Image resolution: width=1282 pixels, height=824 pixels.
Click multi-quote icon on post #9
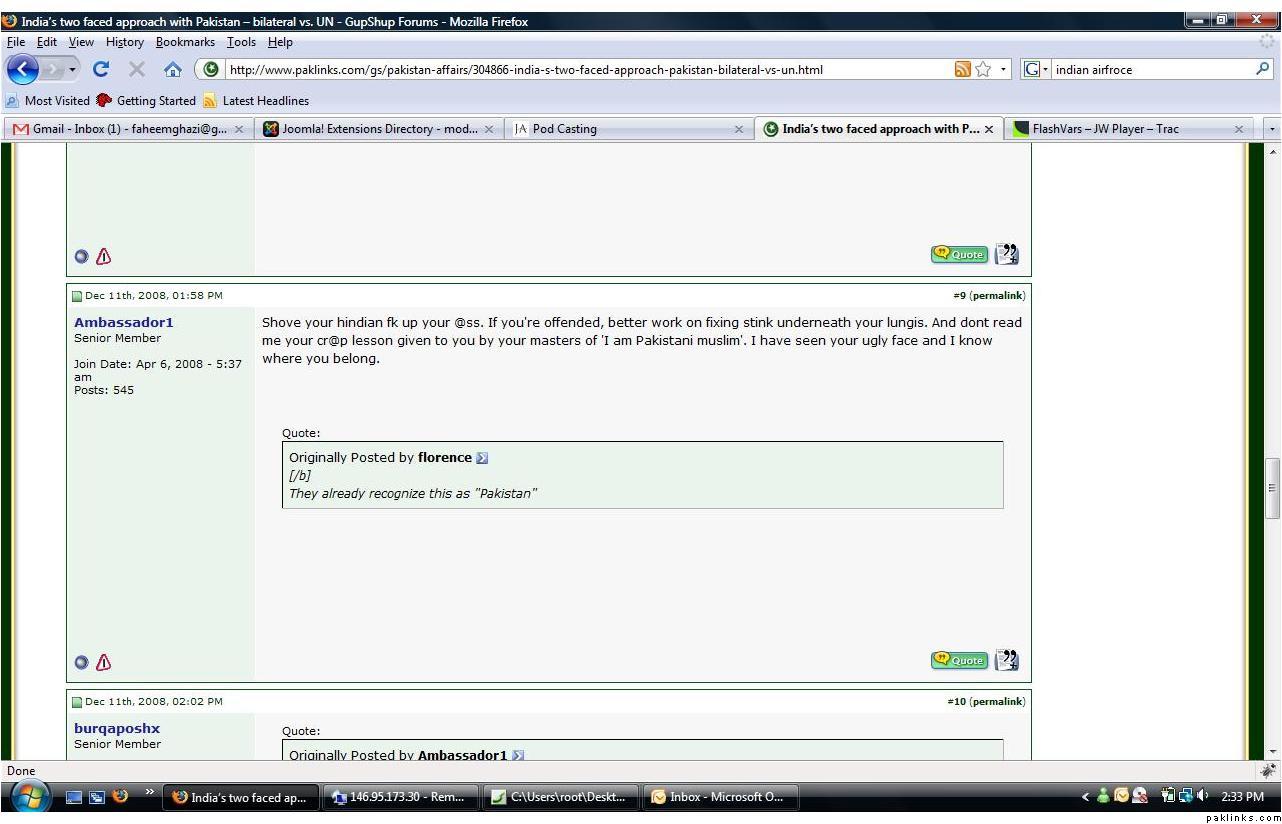[x=1007, y=660]
